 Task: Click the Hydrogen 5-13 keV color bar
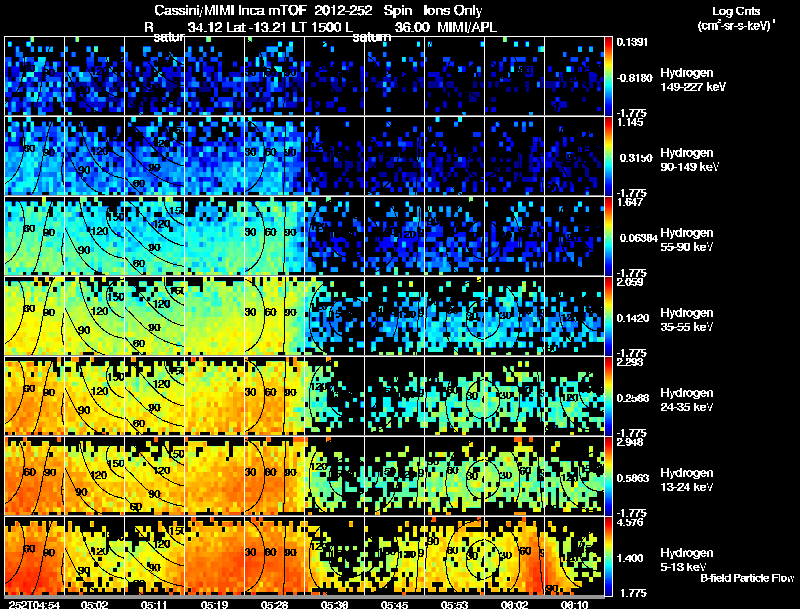coord(608,556)
